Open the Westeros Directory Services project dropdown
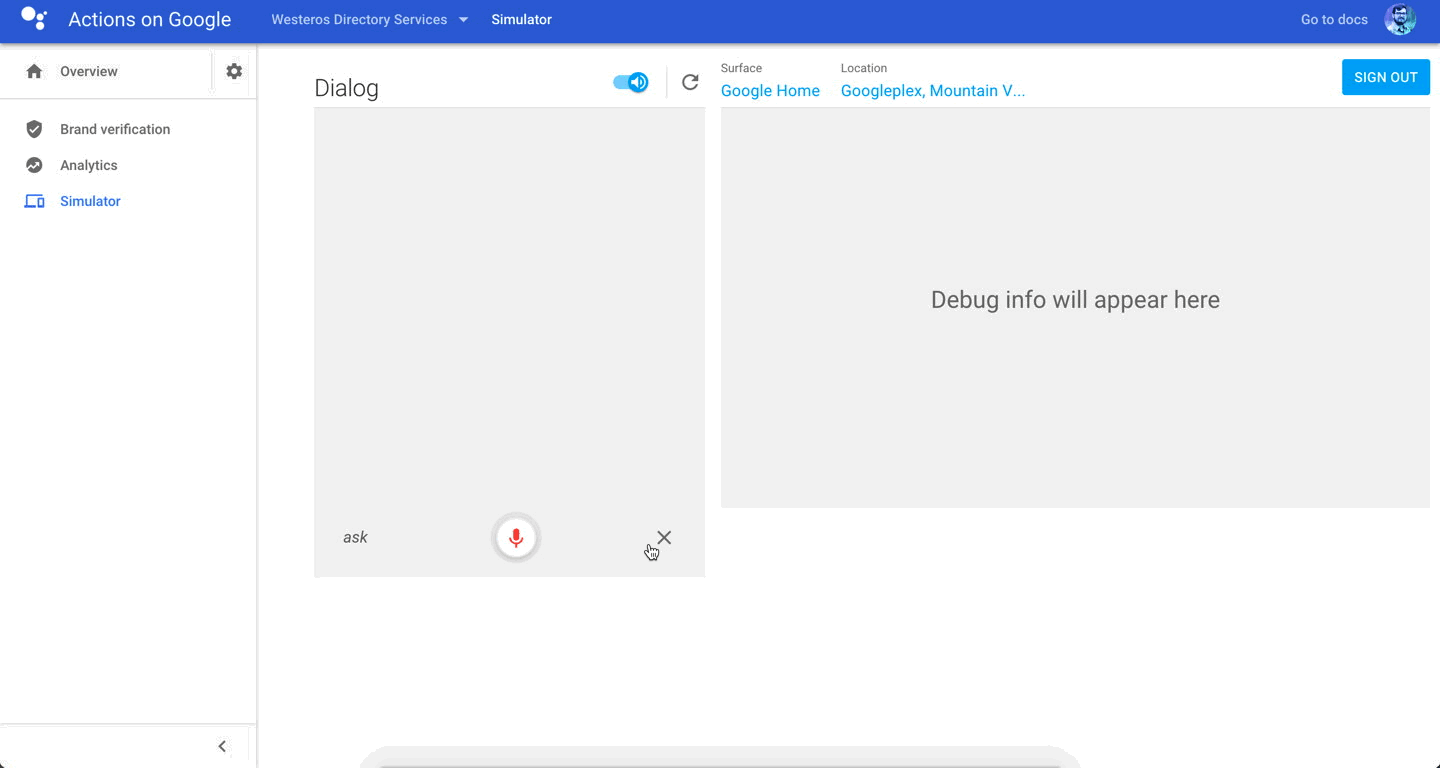Viewport: 1440px width, 768px height. tap(370, 19)
